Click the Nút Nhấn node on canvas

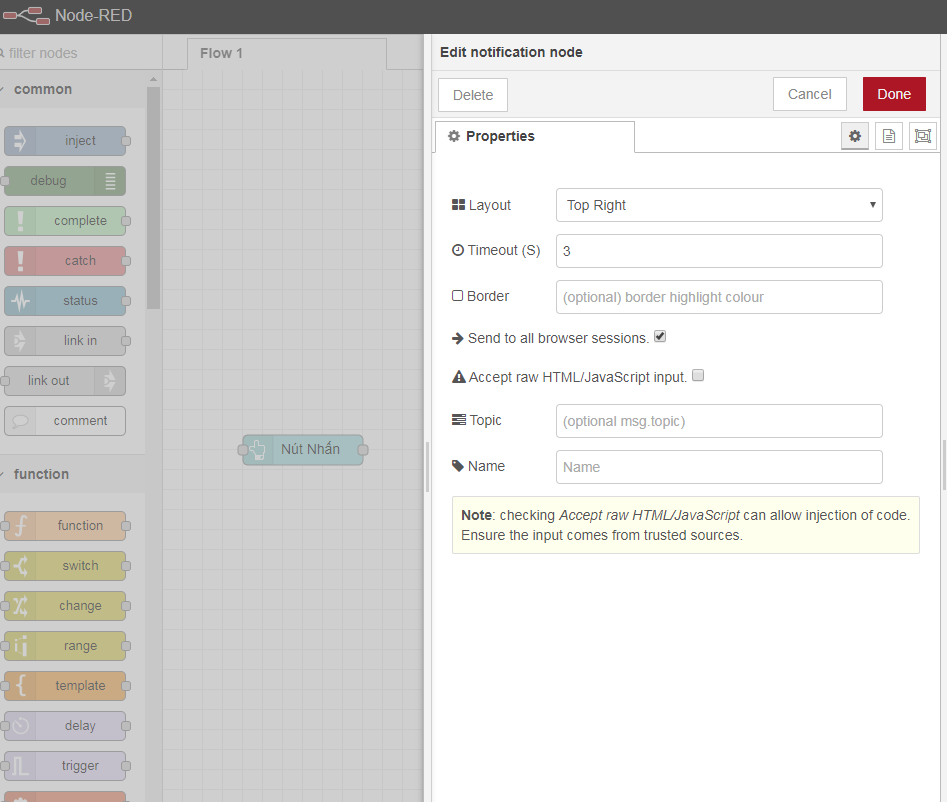303,449
